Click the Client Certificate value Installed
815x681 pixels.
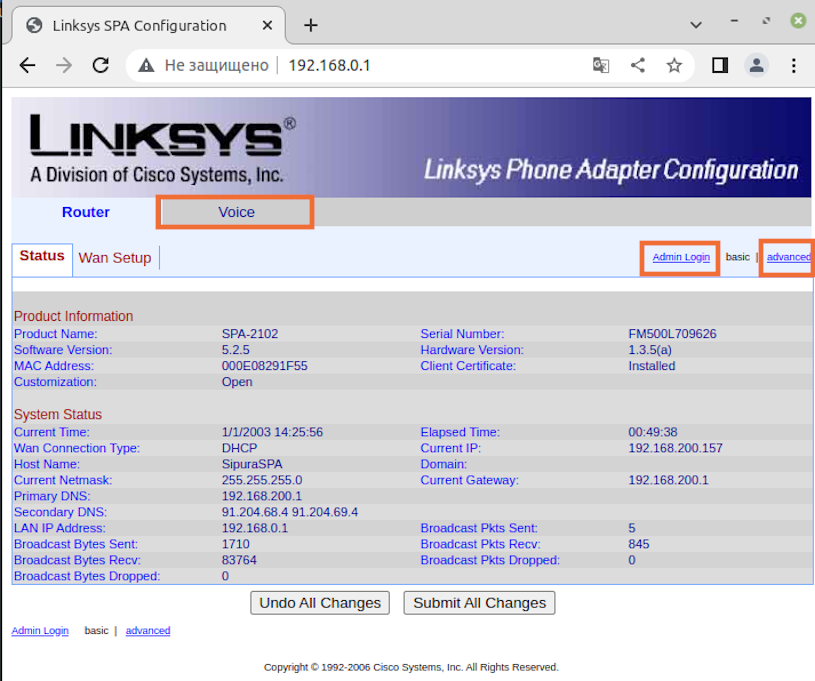click(x=651, y=366)
